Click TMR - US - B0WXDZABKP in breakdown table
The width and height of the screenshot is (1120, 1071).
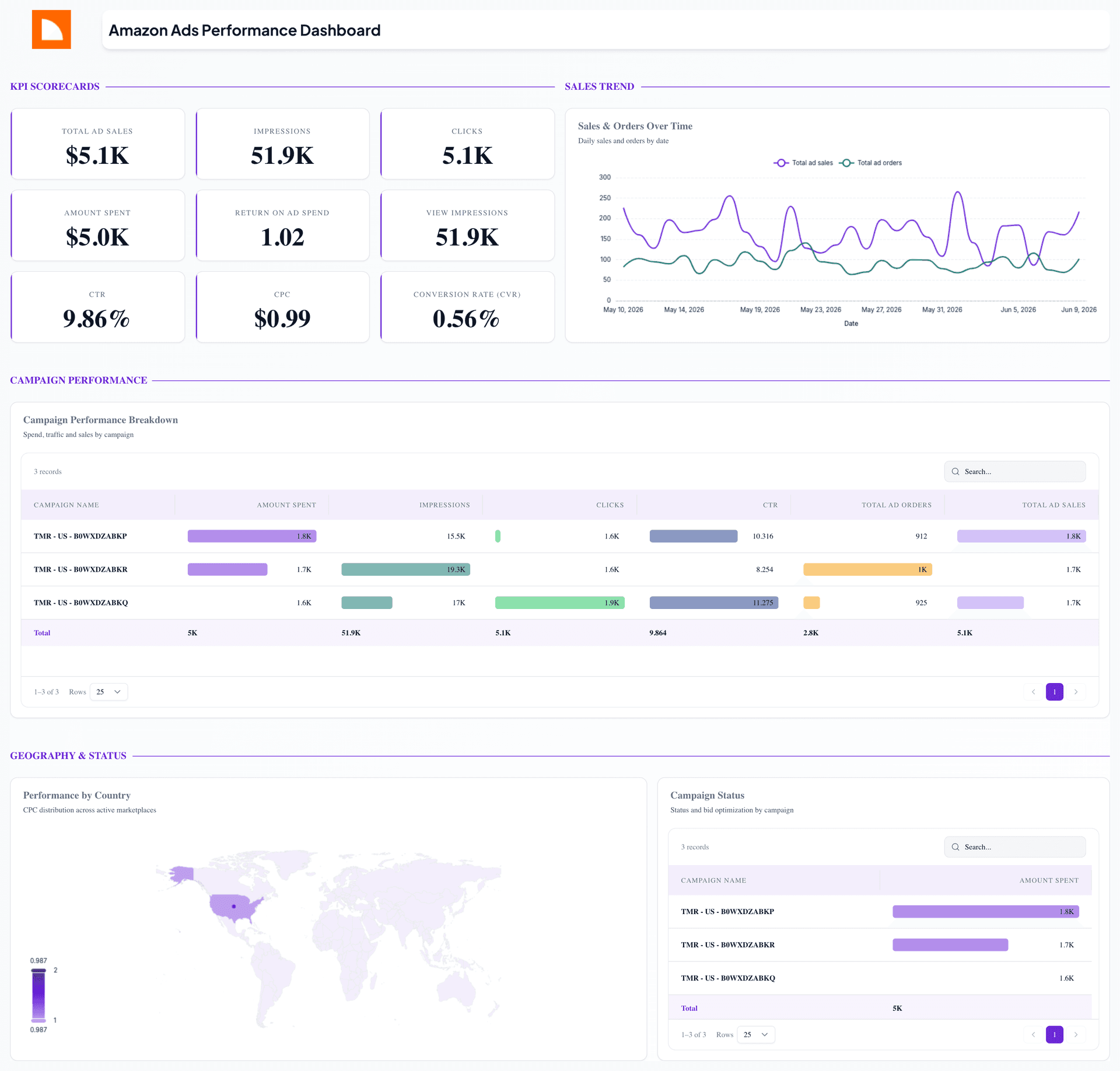point(80,536)
